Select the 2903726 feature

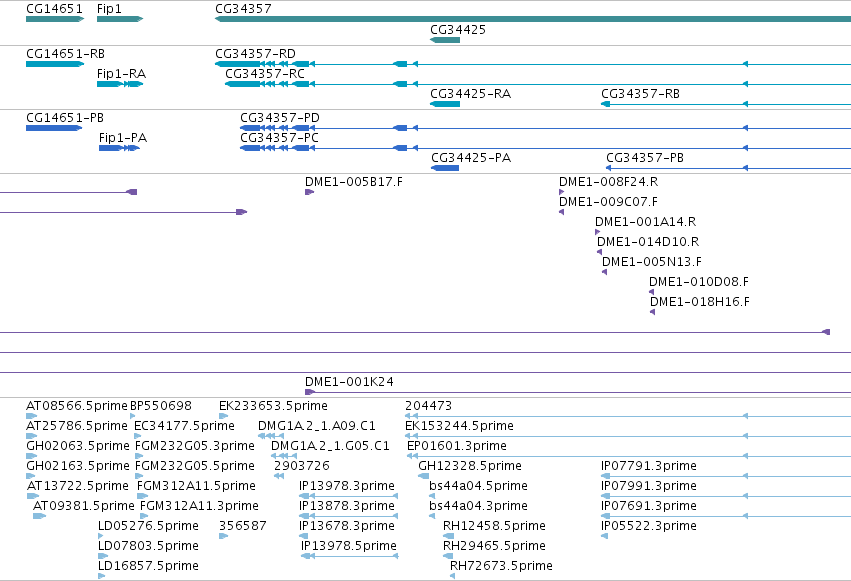(x=279, y=476)
